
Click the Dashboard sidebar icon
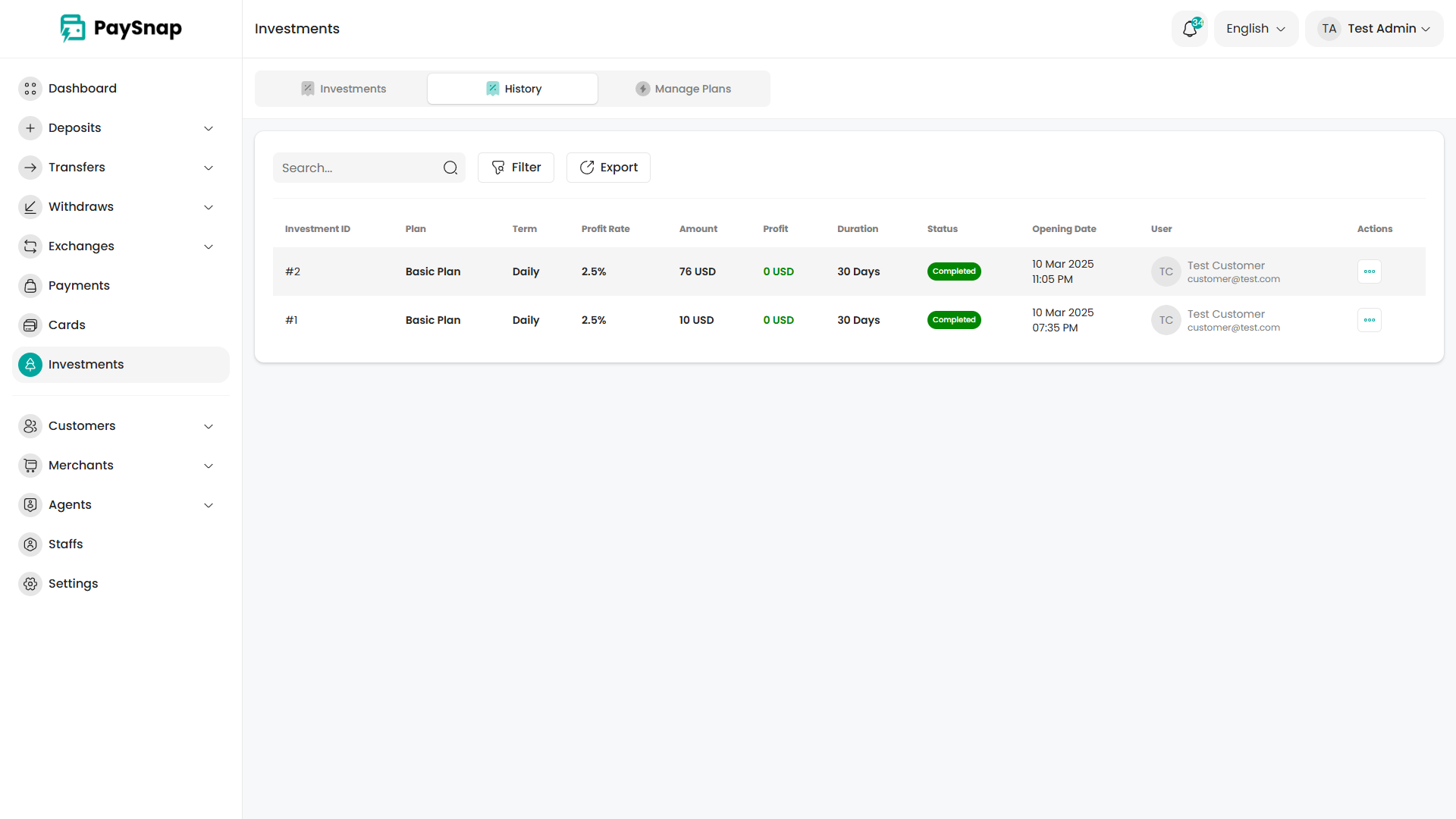pyautogui.click(x=30, y=89)
